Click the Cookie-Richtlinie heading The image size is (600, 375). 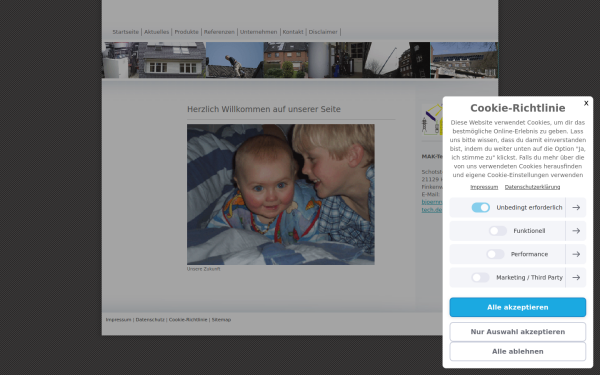[x=517, y=108]
